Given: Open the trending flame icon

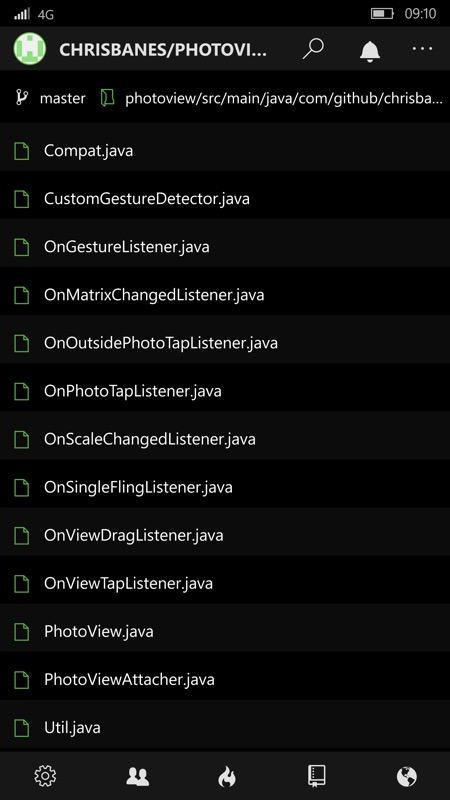Looking at the screenshot, I should point(227,777).
